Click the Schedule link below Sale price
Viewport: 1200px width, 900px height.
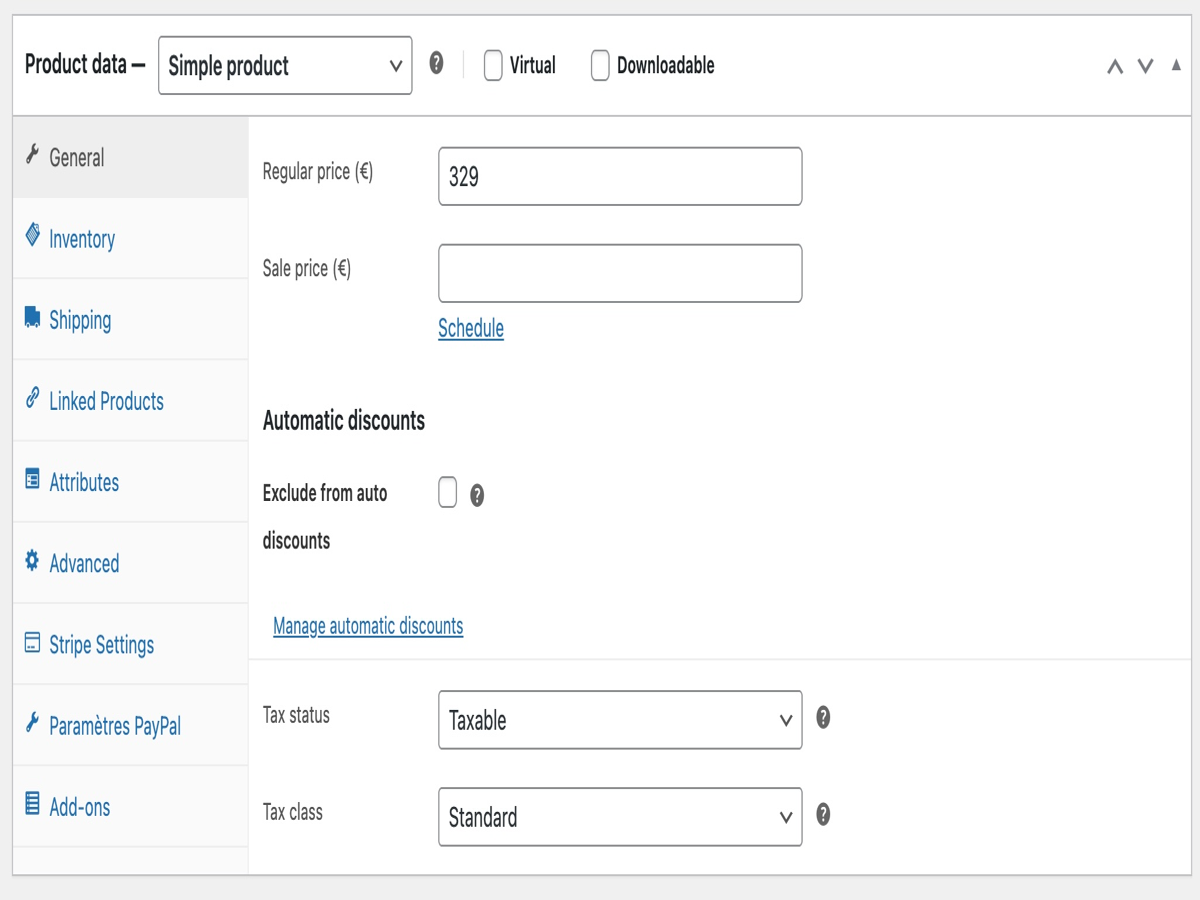[470, 328]
